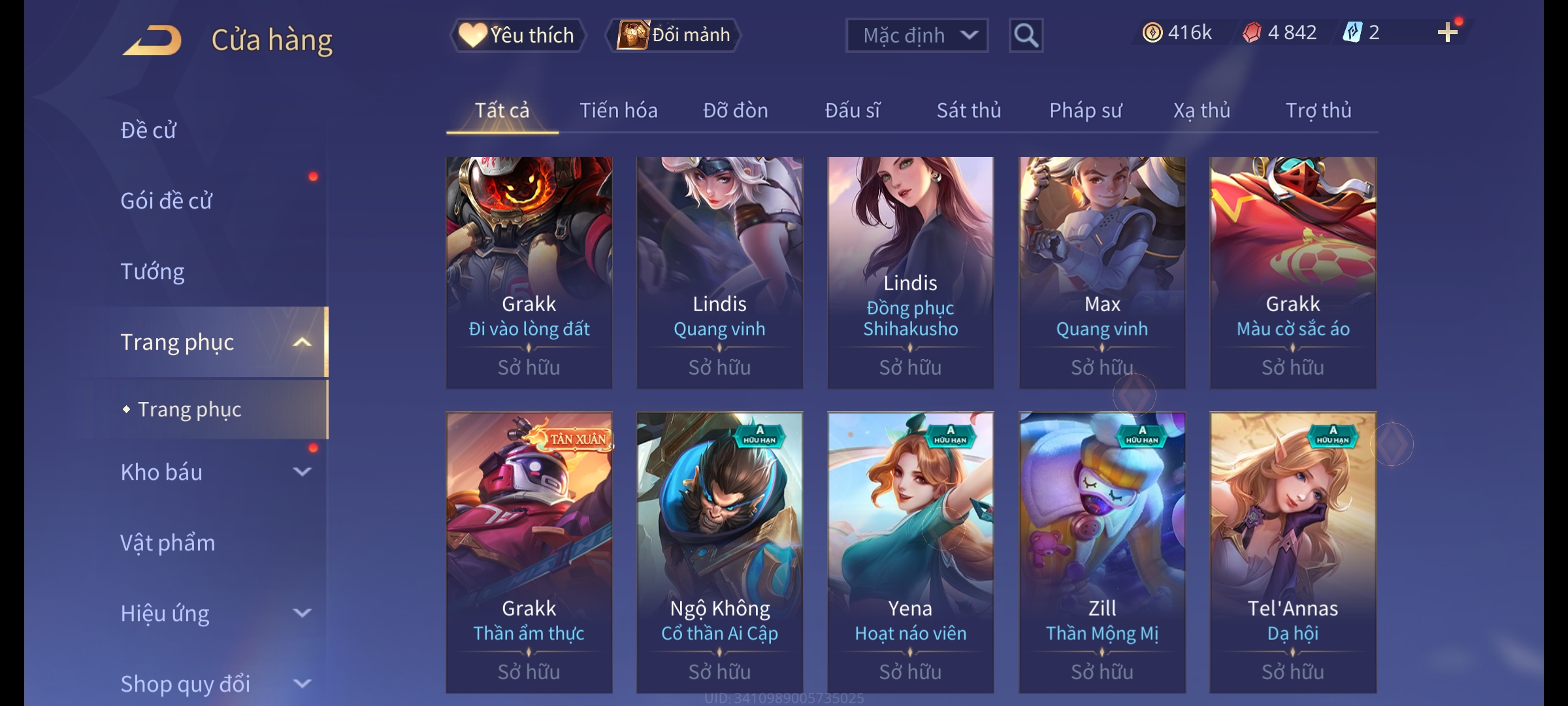
Task: Open Yêu thích favorites heart button
Action: 517,35
